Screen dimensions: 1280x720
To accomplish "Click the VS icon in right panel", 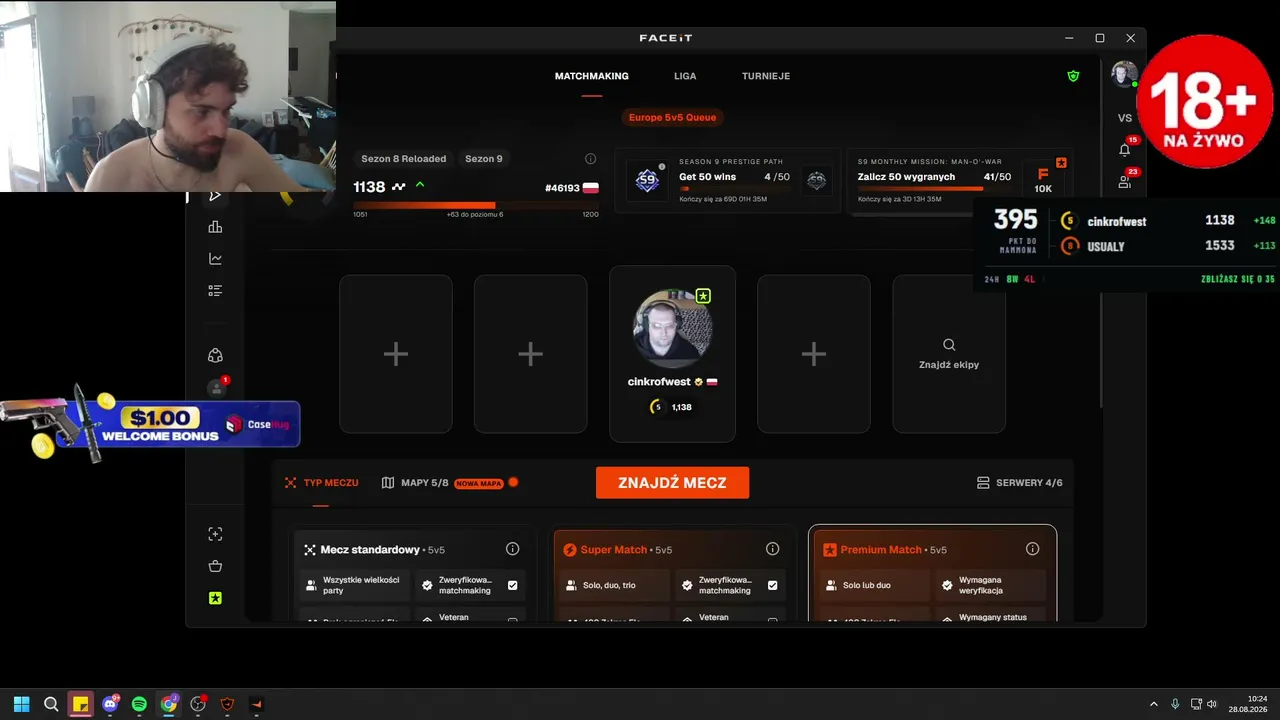I will pos(1125,118).
